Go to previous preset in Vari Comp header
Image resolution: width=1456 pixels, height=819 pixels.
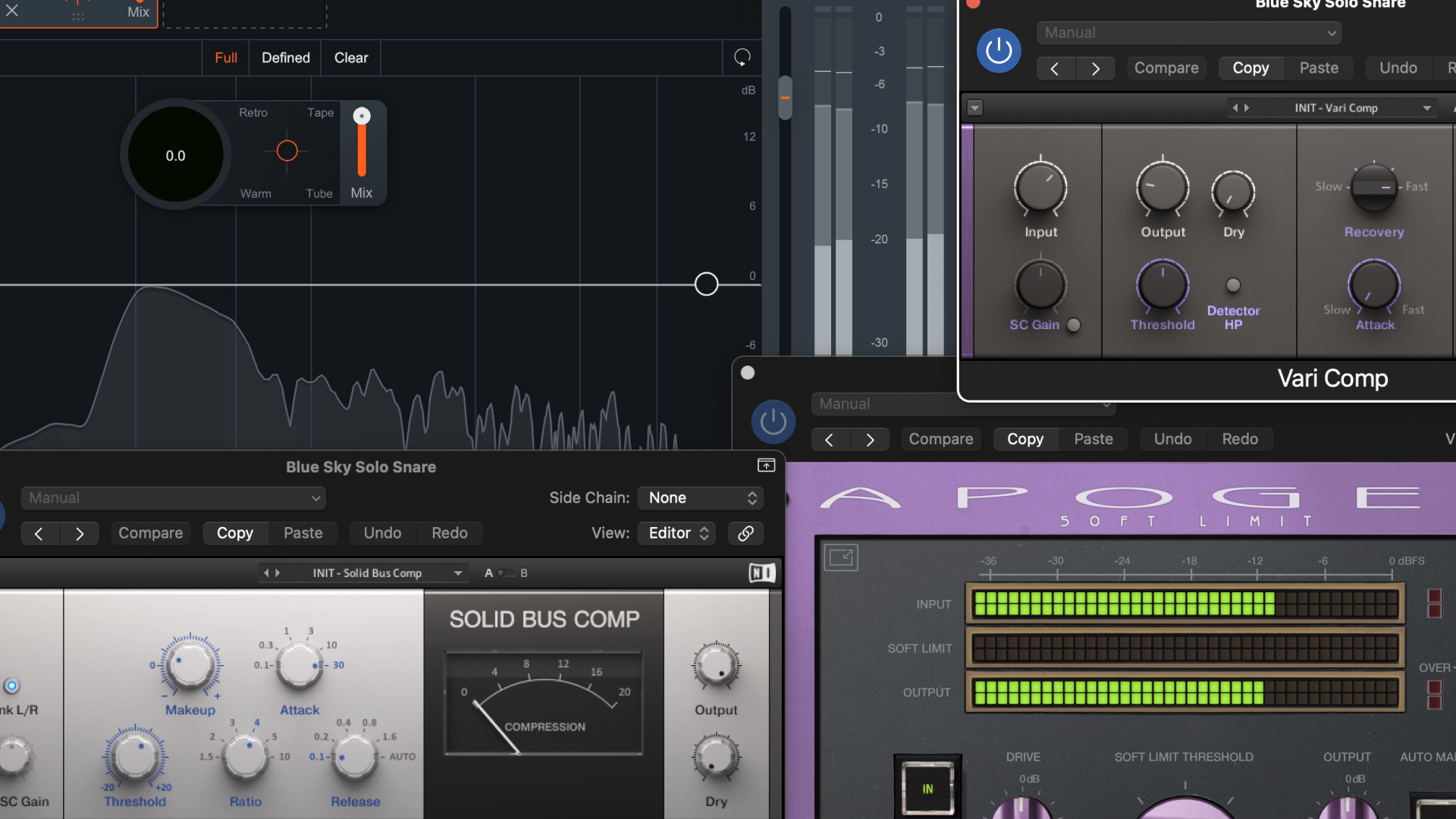click(1055, 68)
